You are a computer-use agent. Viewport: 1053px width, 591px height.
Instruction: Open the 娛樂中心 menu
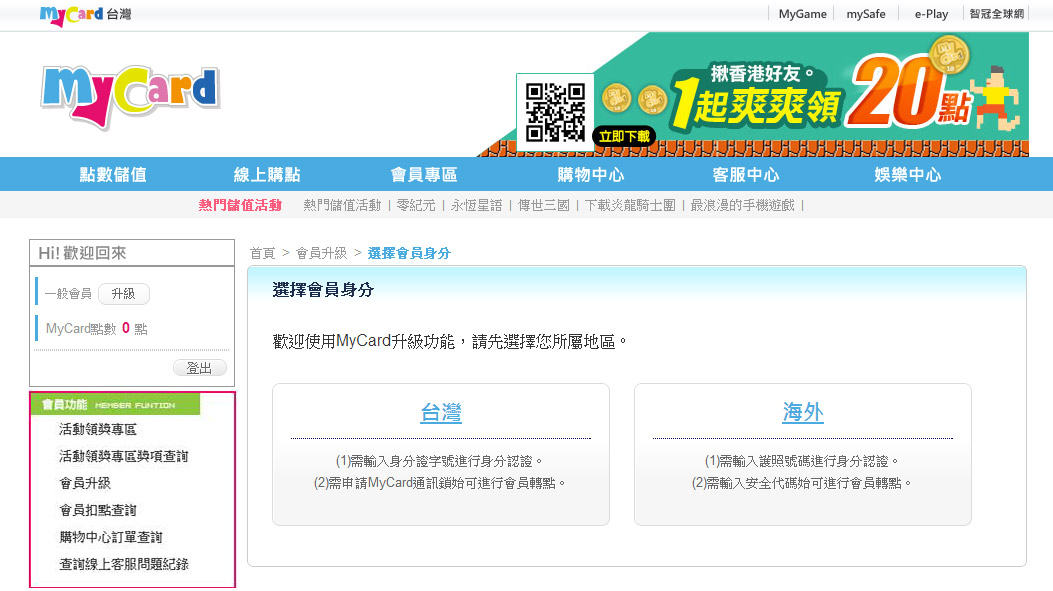pyautogui.click(x=908, y=175)
